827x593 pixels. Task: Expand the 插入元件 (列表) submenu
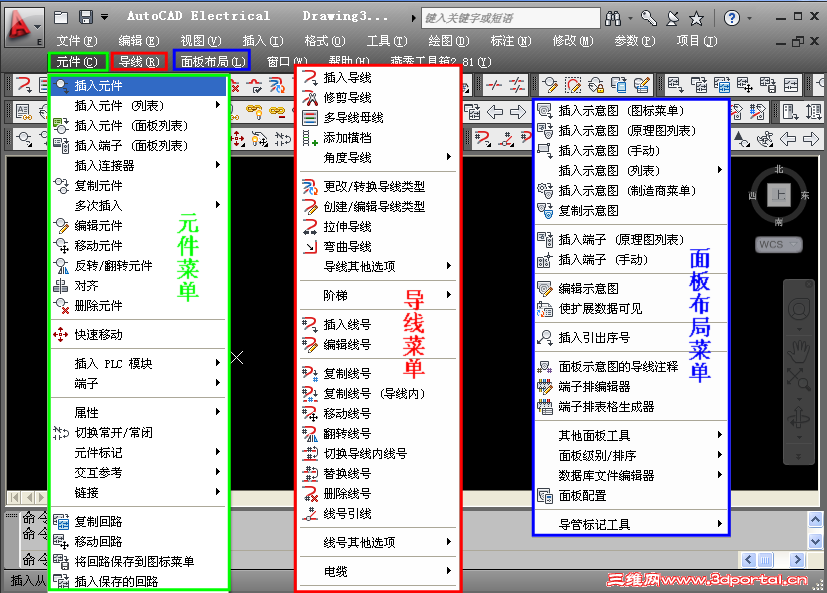218,105
